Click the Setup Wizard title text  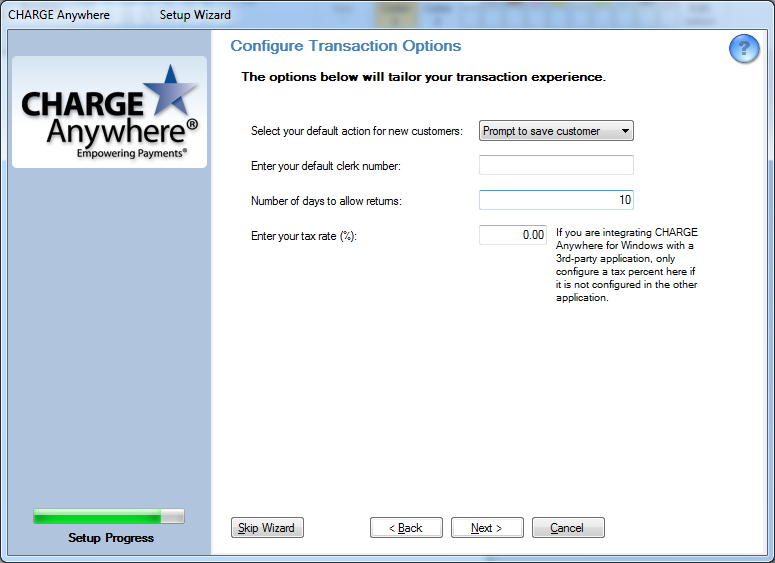tap(195, 15)
